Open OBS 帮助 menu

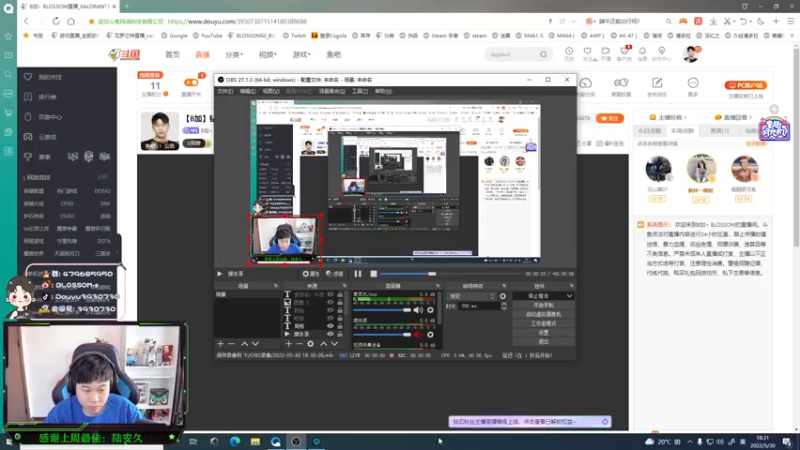(383, 91)
